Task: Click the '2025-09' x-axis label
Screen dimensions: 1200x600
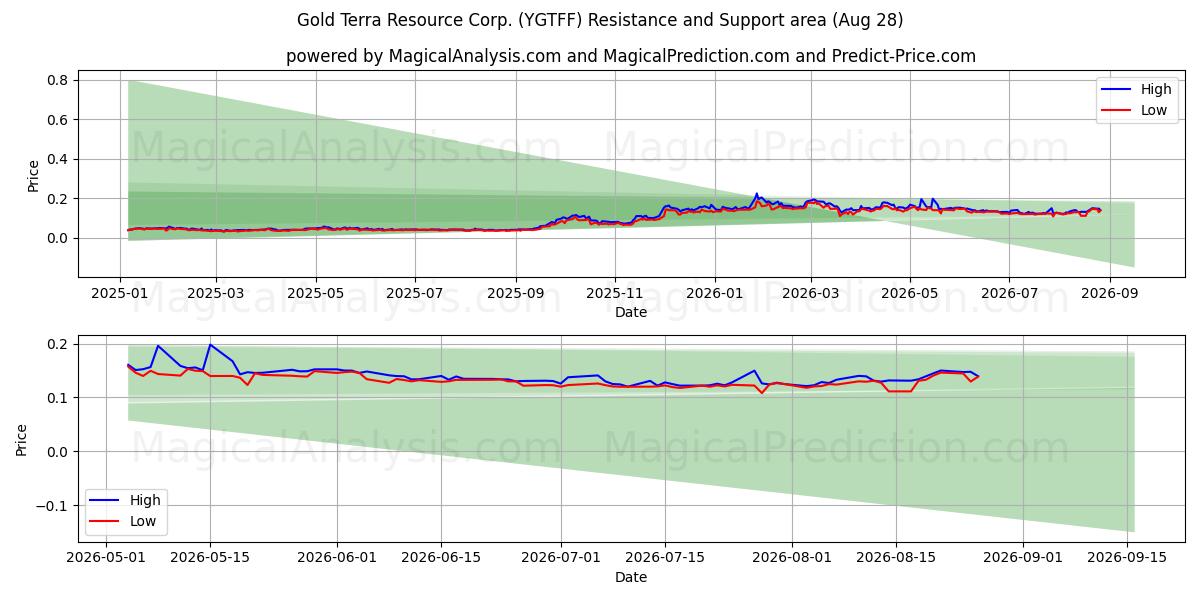Action: tap(516, 293)
